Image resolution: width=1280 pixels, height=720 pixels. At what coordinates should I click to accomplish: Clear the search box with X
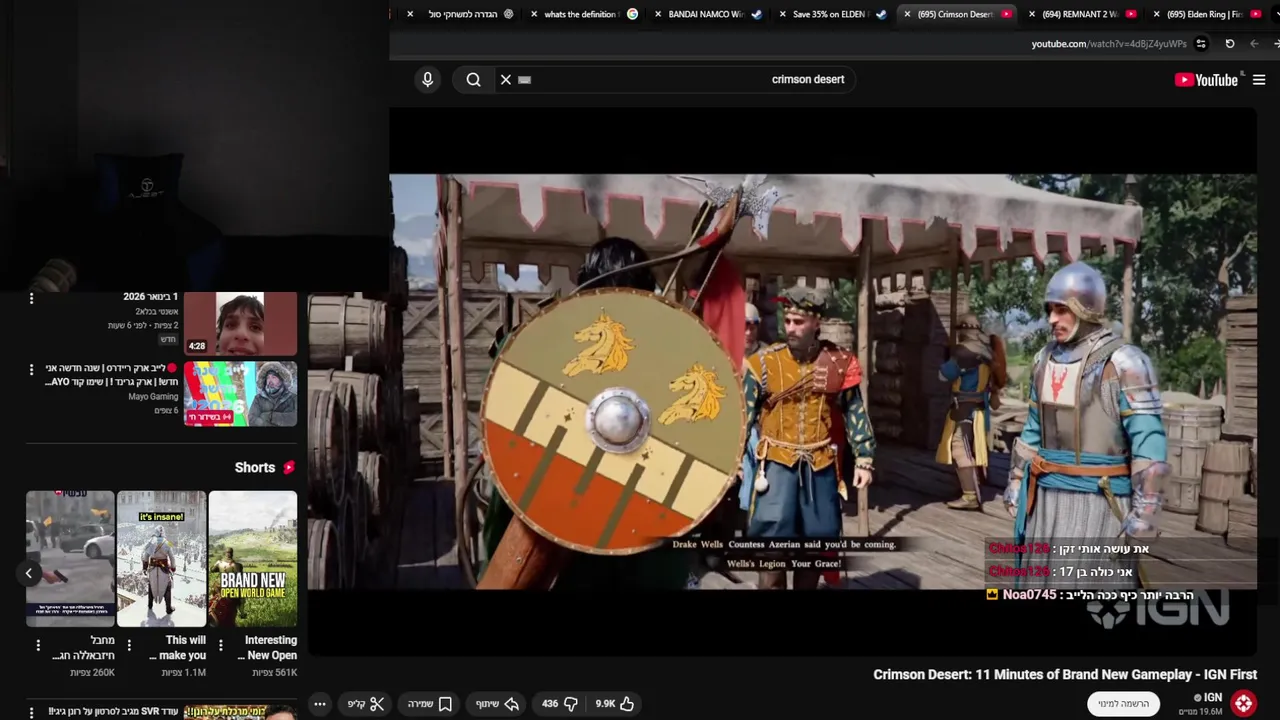click(506, 80)
